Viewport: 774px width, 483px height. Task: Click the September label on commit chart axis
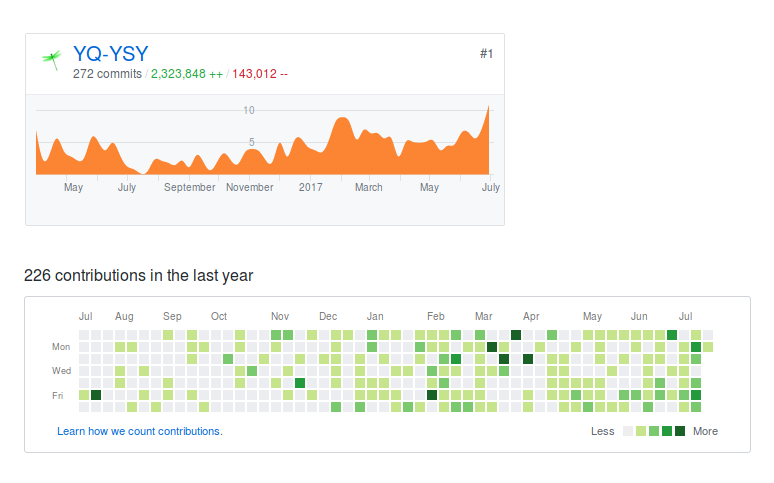click(190, 188)
